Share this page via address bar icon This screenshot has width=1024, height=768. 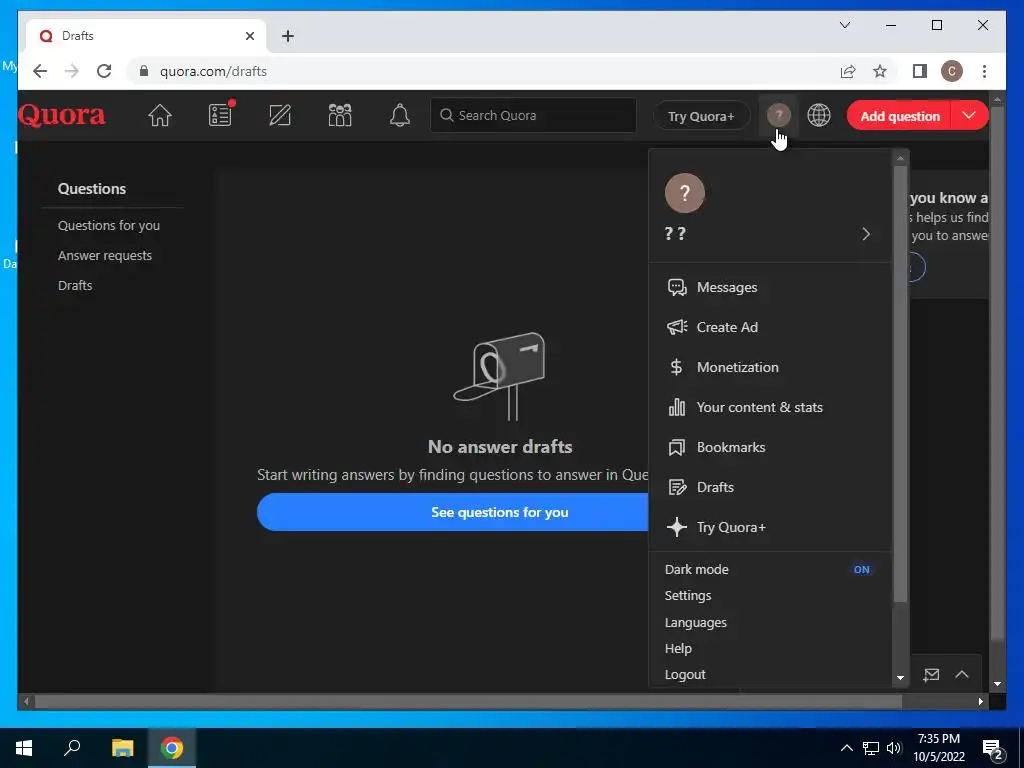coord(848,71)
